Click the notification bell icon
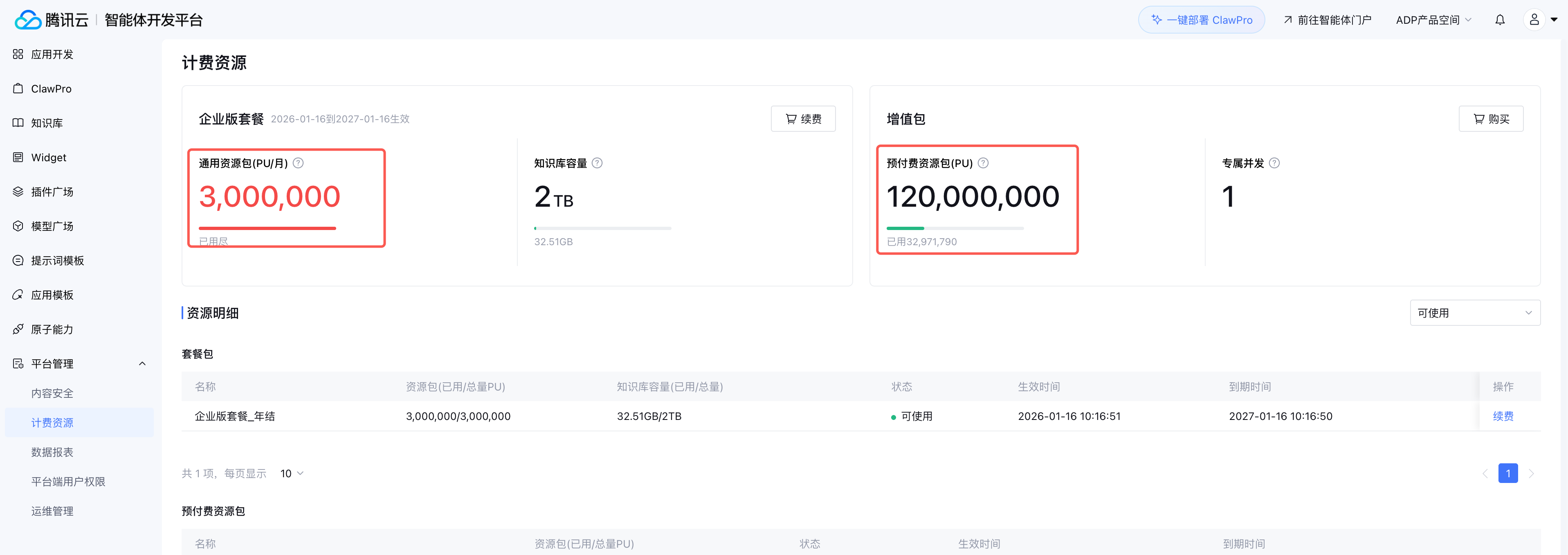1568x555 pixels. pyautogui.click(x=1500, y=20)
